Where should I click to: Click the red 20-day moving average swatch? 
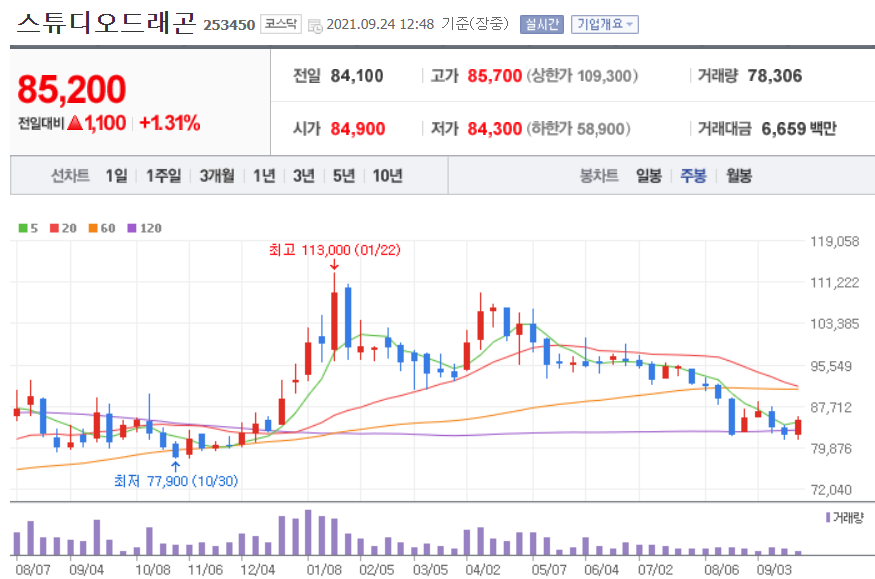(53, 226)
